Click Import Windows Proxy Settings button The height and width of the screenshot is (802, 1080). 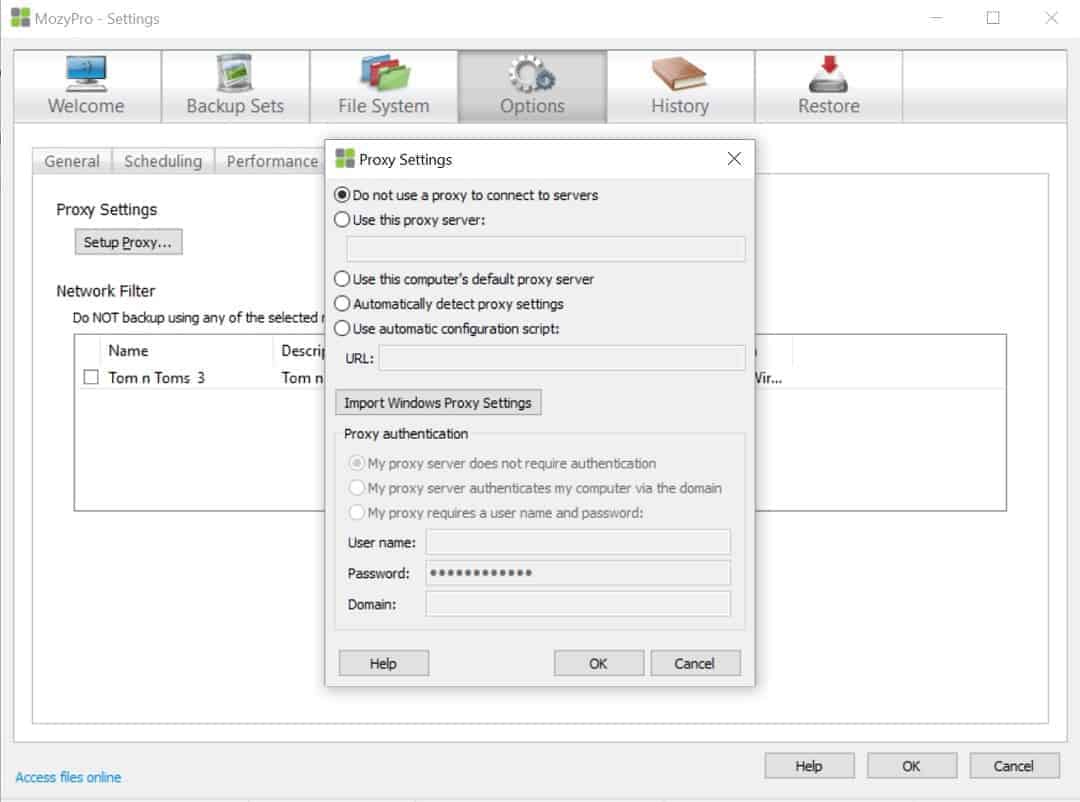[x=438, y=403]
